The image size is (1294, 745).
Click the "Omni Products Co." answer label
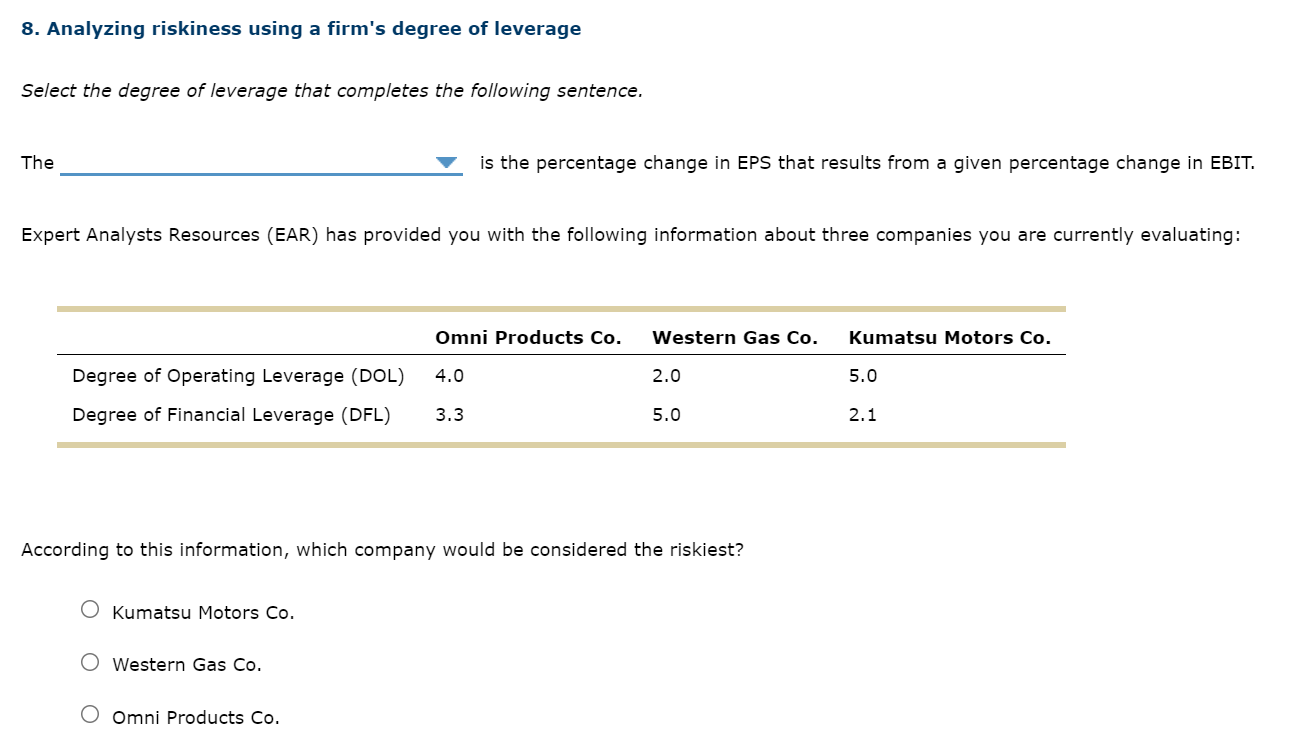pyautogui.click(x=196, y=718)
